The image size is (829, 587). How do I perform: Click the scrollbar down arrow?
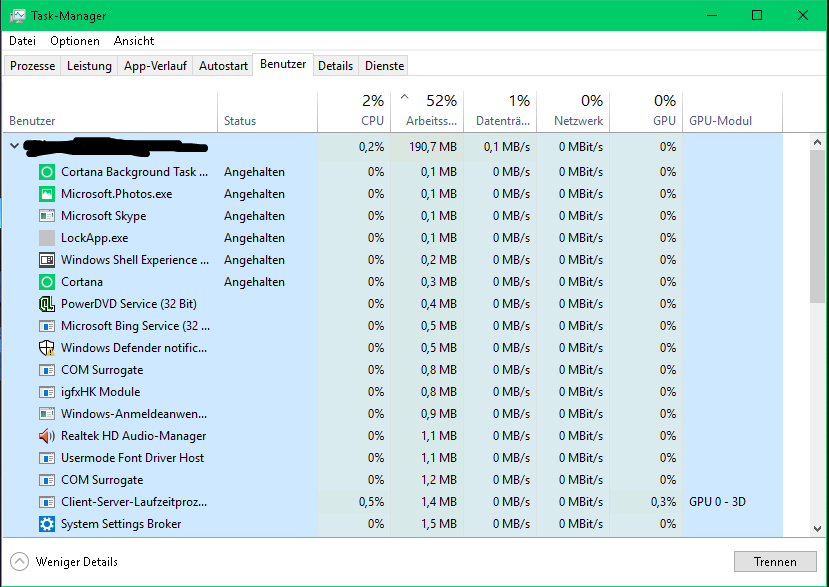tap(817, 528)
